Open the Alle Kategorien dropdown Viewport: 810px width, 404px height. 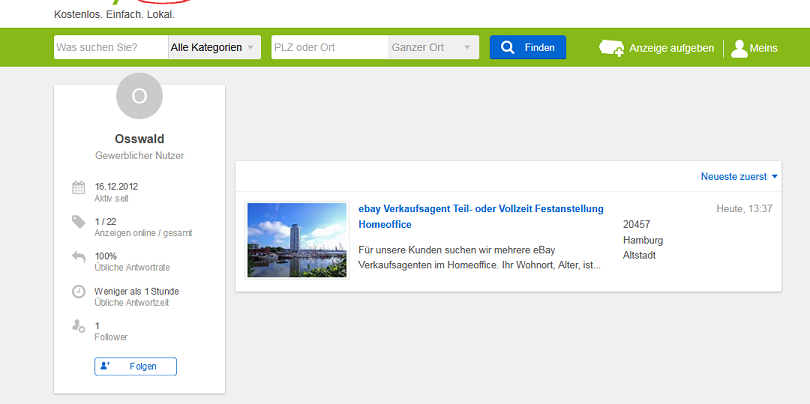pos(214,47)
